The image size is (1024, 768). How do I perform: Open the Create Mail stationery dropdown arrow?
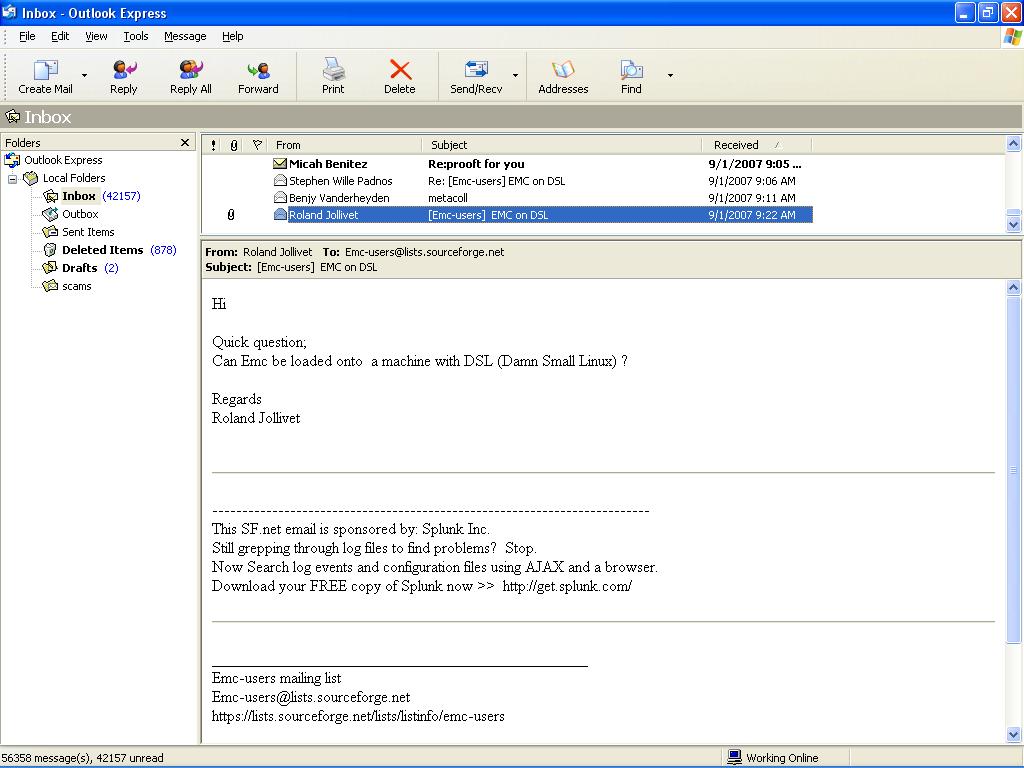point(84,76)
